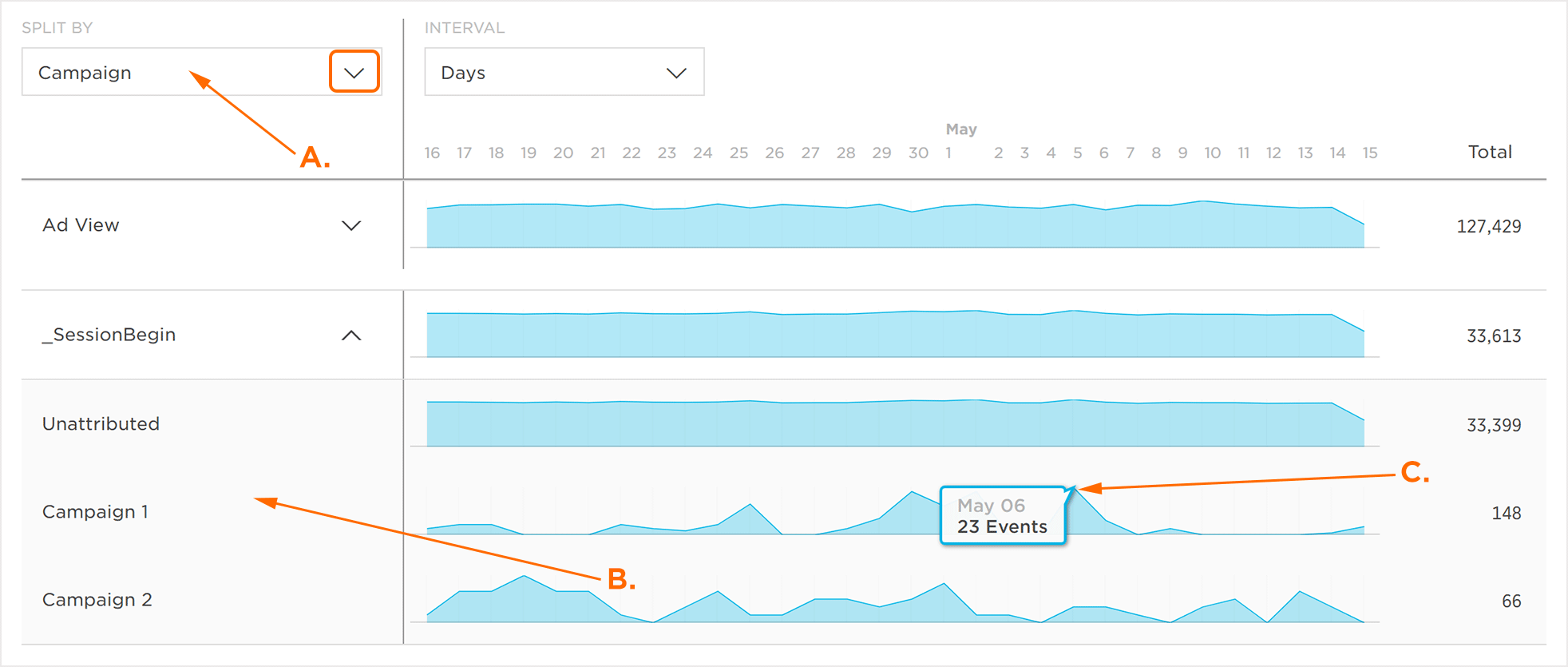The height and width of the screenshot is (667, 1568).
Task: Select the Unattributed row label
Action: [x=101, y=424]
